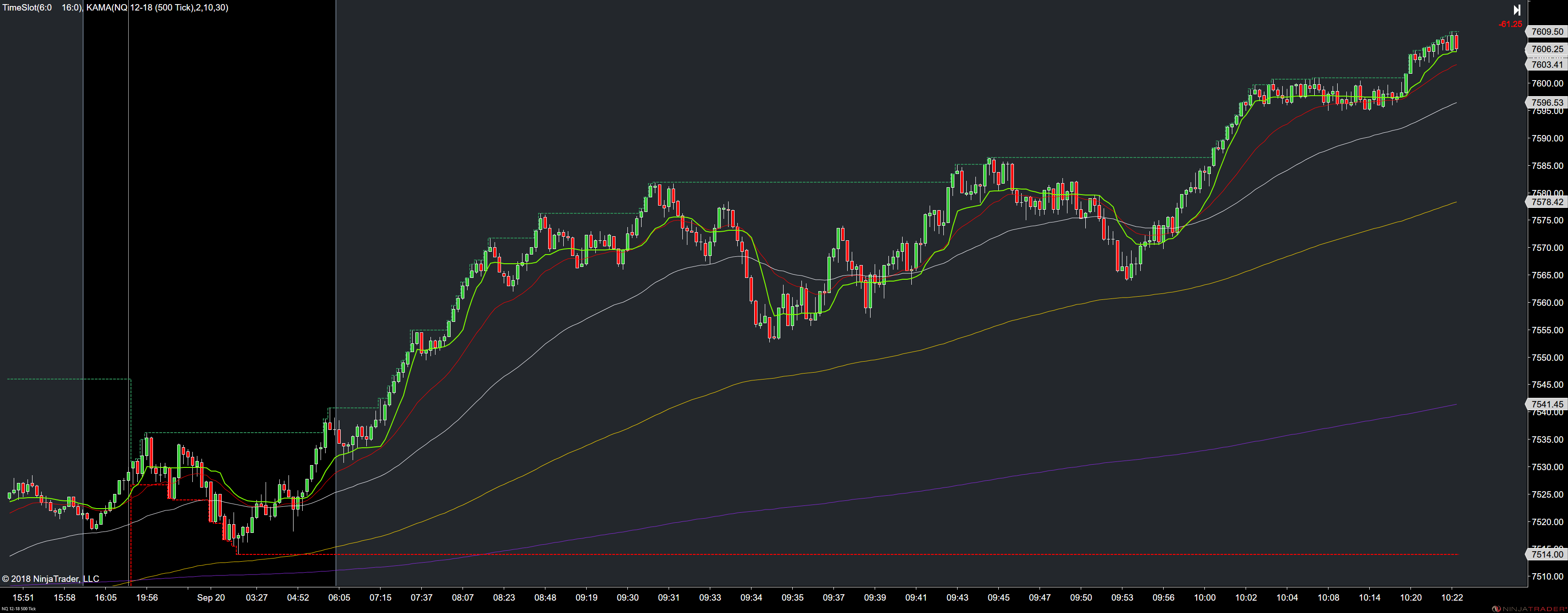Click the 15:51 time axis label
1568x613 pixels.
tap(23, 598)
